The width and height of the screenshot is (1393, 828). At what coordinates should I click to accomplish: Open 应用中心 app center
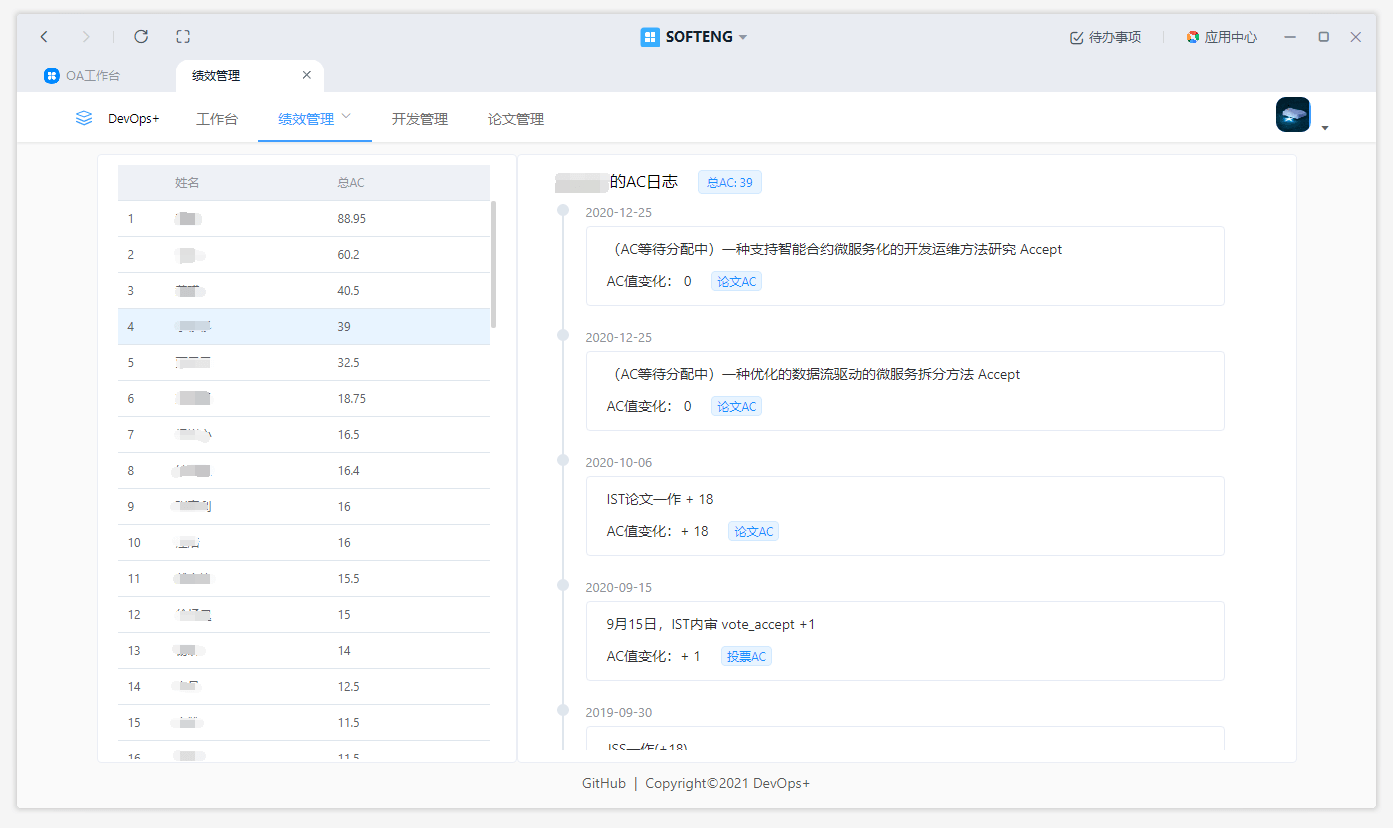[1221, 37]
